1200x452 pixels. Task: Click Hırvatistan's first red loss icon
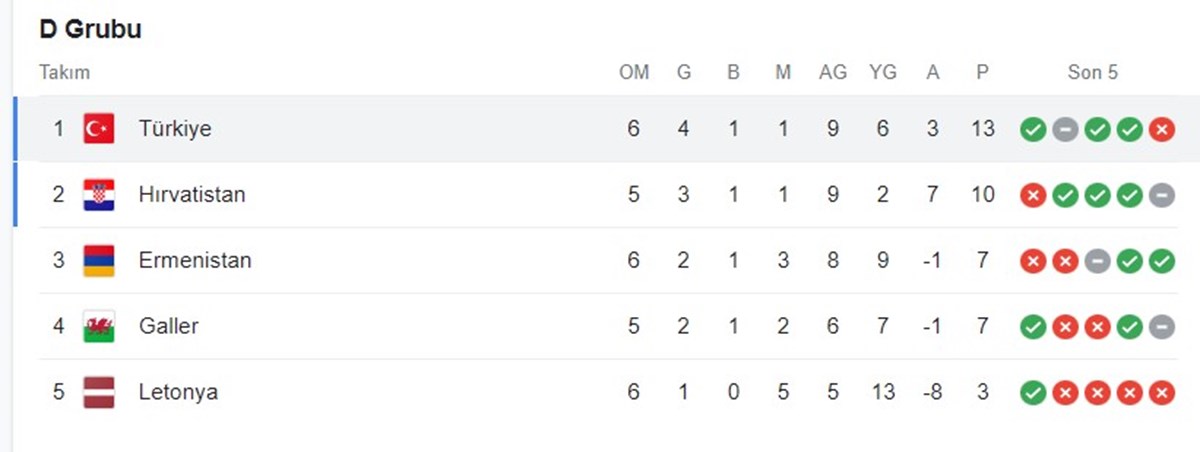pyautogui.click(x=1033, y=195)
